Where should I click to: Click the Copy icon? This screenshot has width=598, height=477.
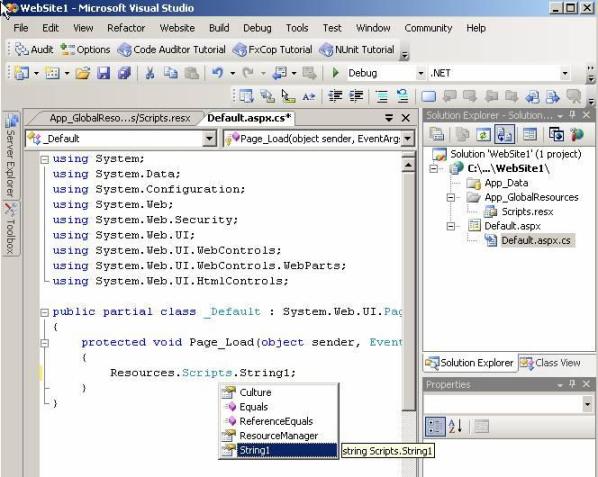coord(170,72)
